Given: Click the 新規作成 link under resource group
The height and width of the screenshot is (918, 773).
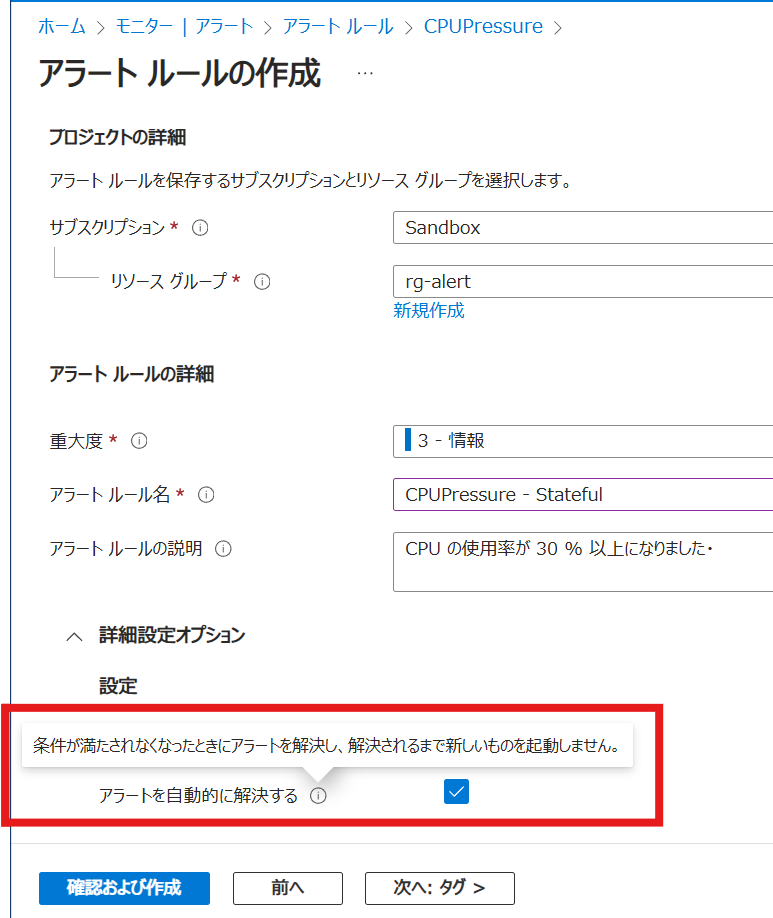Looking at the screenshot, I should [x=429, y=310].
